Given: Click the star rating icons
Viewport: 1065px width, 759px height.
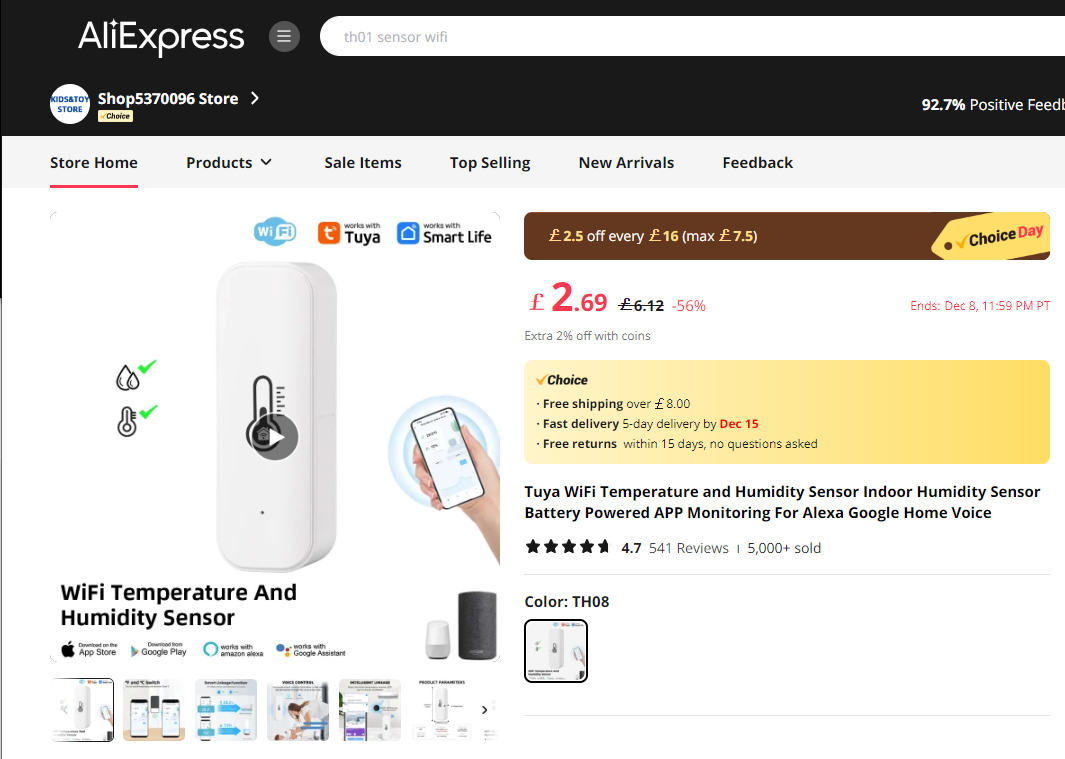Looking at the screenshot, I should [568, 547].
